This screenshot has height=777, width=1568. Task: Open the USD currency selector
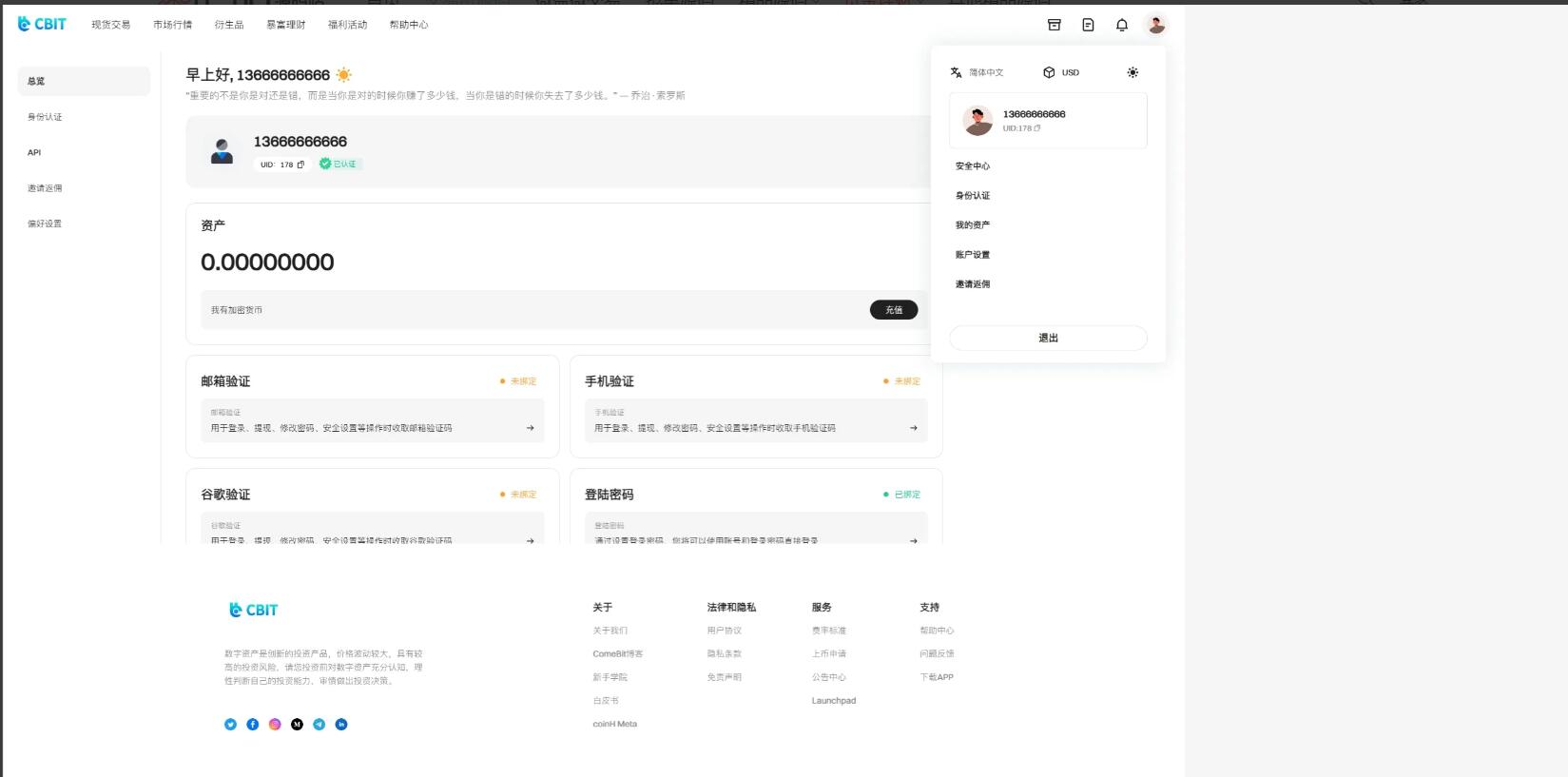(x=1061, y=72)
